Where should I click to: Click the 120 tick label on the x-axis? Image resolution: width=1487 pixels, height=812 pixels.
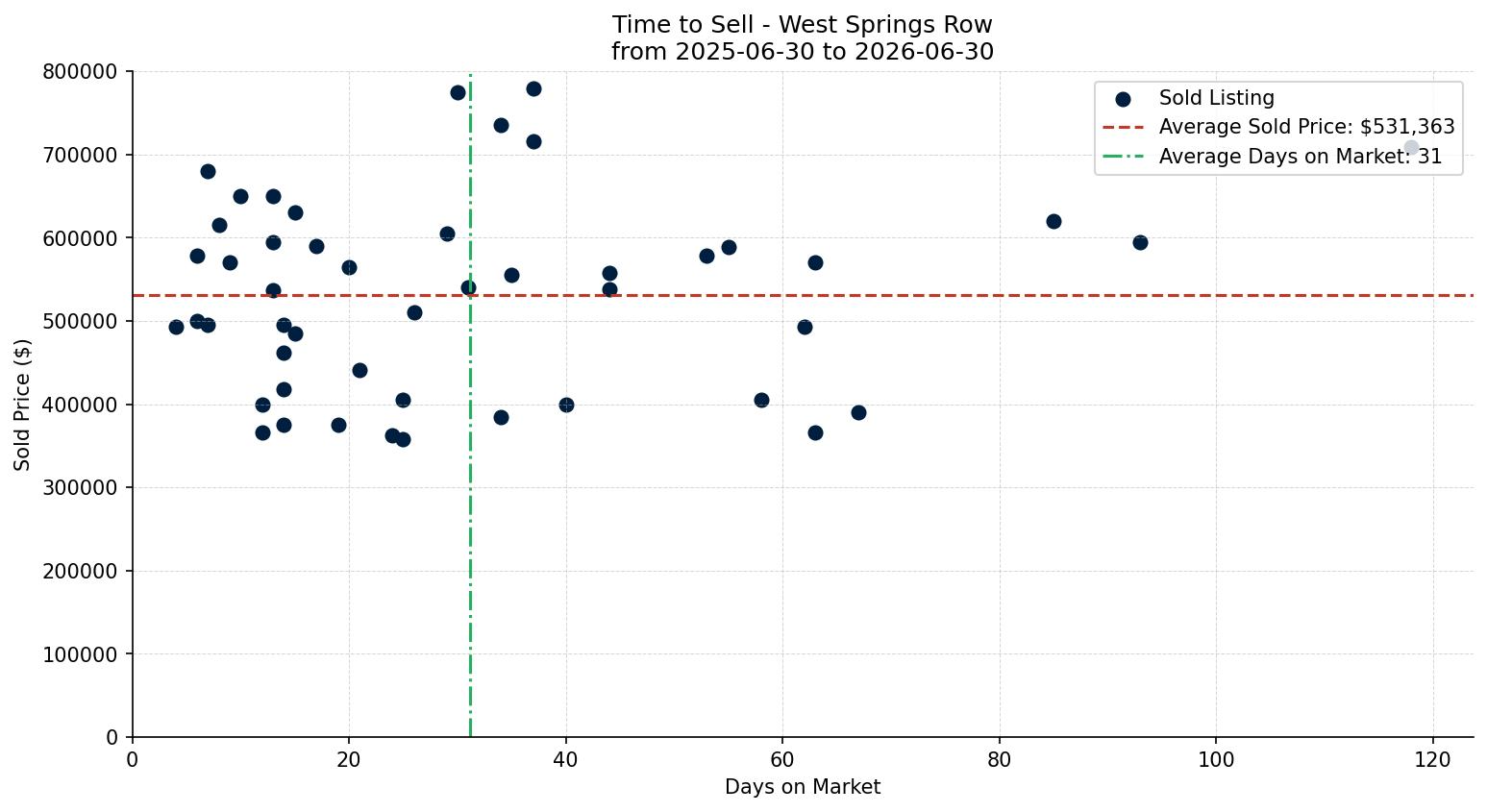[x=1433, y=758]
